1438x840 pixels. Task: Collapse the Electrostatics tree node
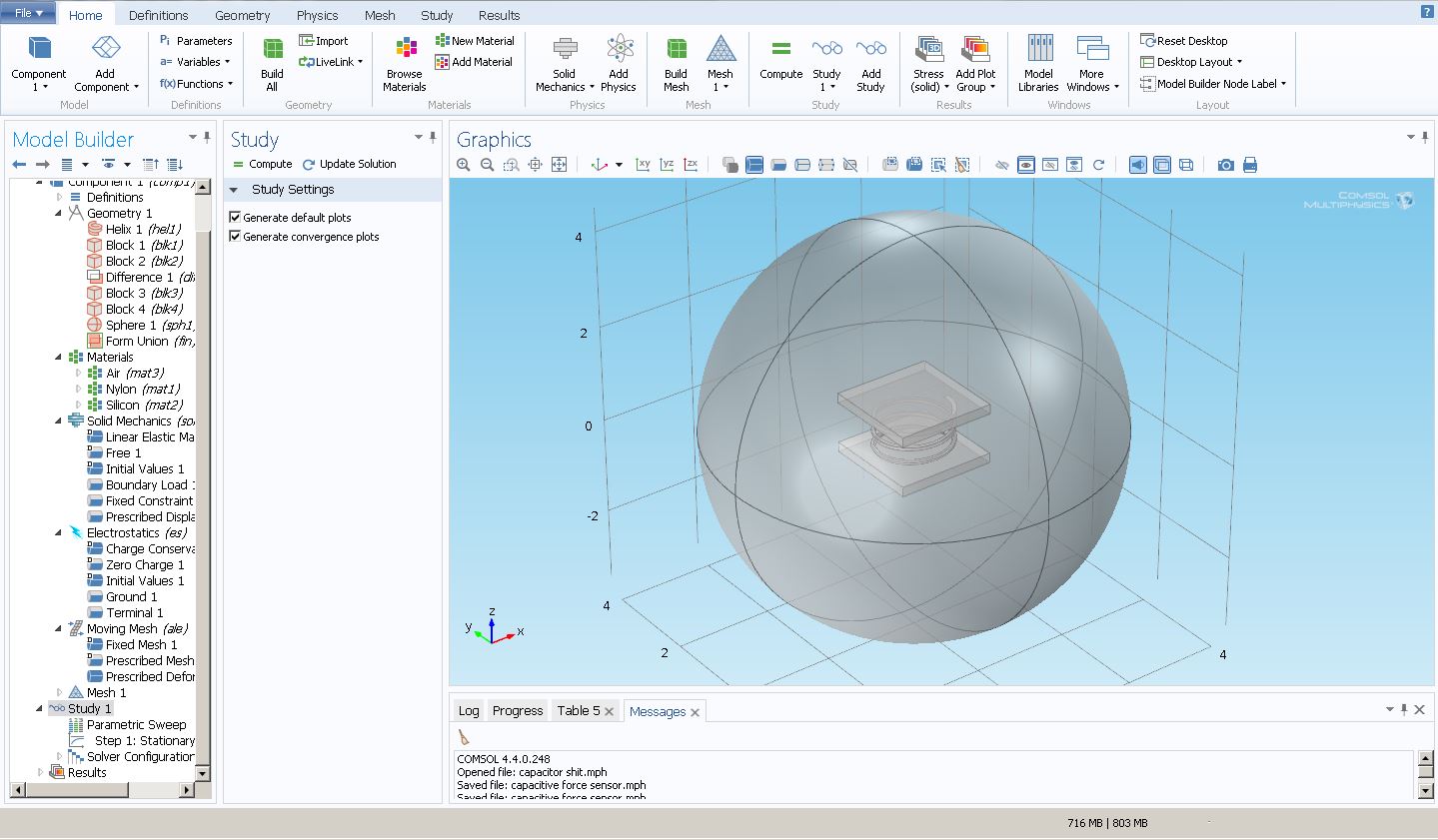pyautogui.click(x=59, y=532)
